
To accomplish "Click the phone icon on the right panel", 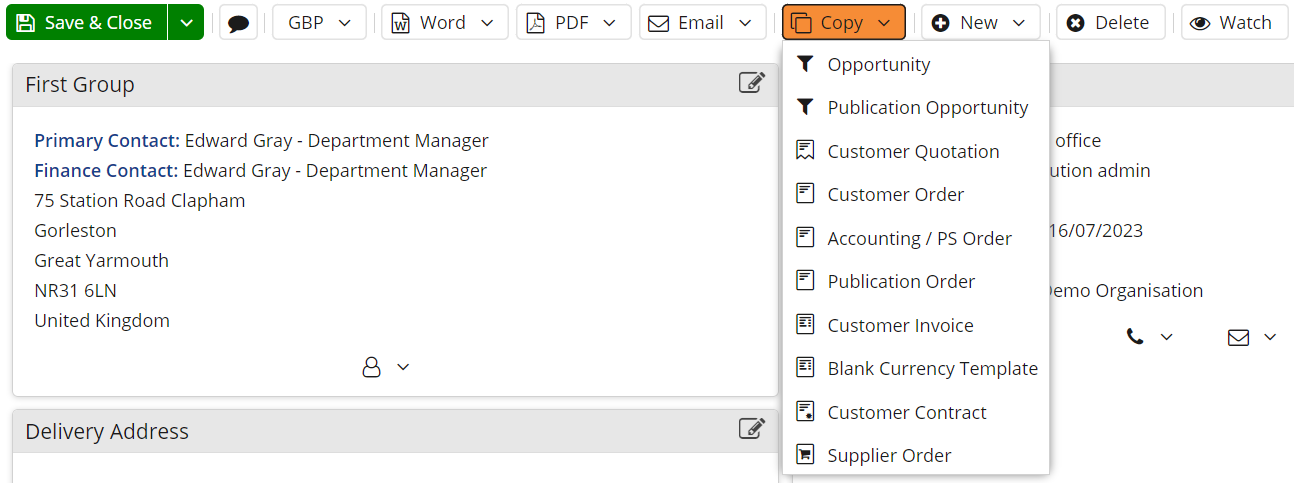I will click(1135, 337).
